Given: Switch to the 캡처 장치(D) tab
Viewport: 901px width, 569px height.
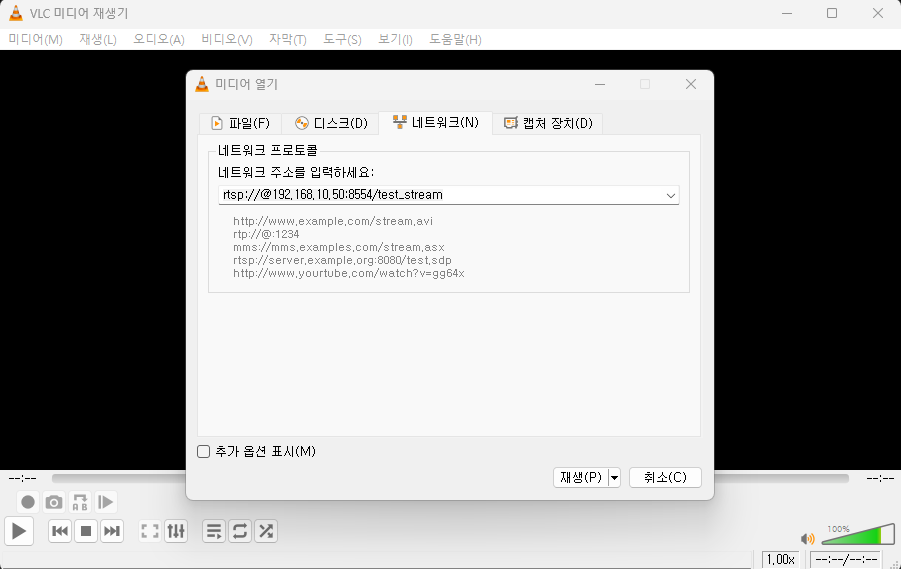Looking at the screenshot, I should point(548,124).
